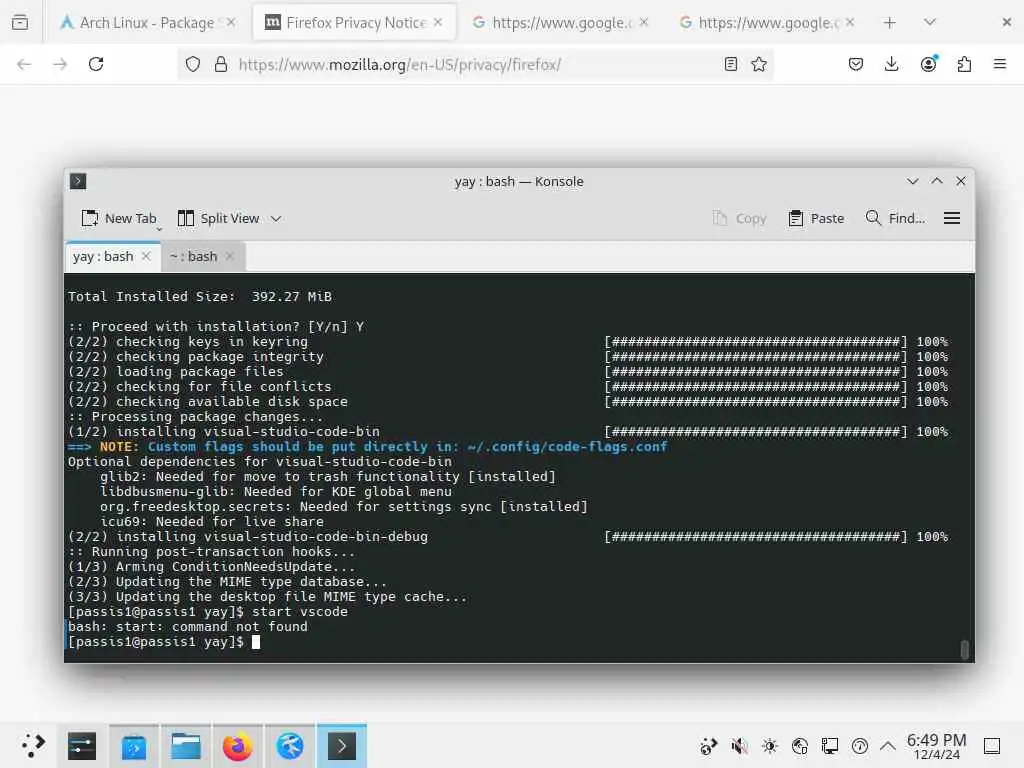
Task: Open the Firefox extensions puzzle icon
Action: coord(964,64)
